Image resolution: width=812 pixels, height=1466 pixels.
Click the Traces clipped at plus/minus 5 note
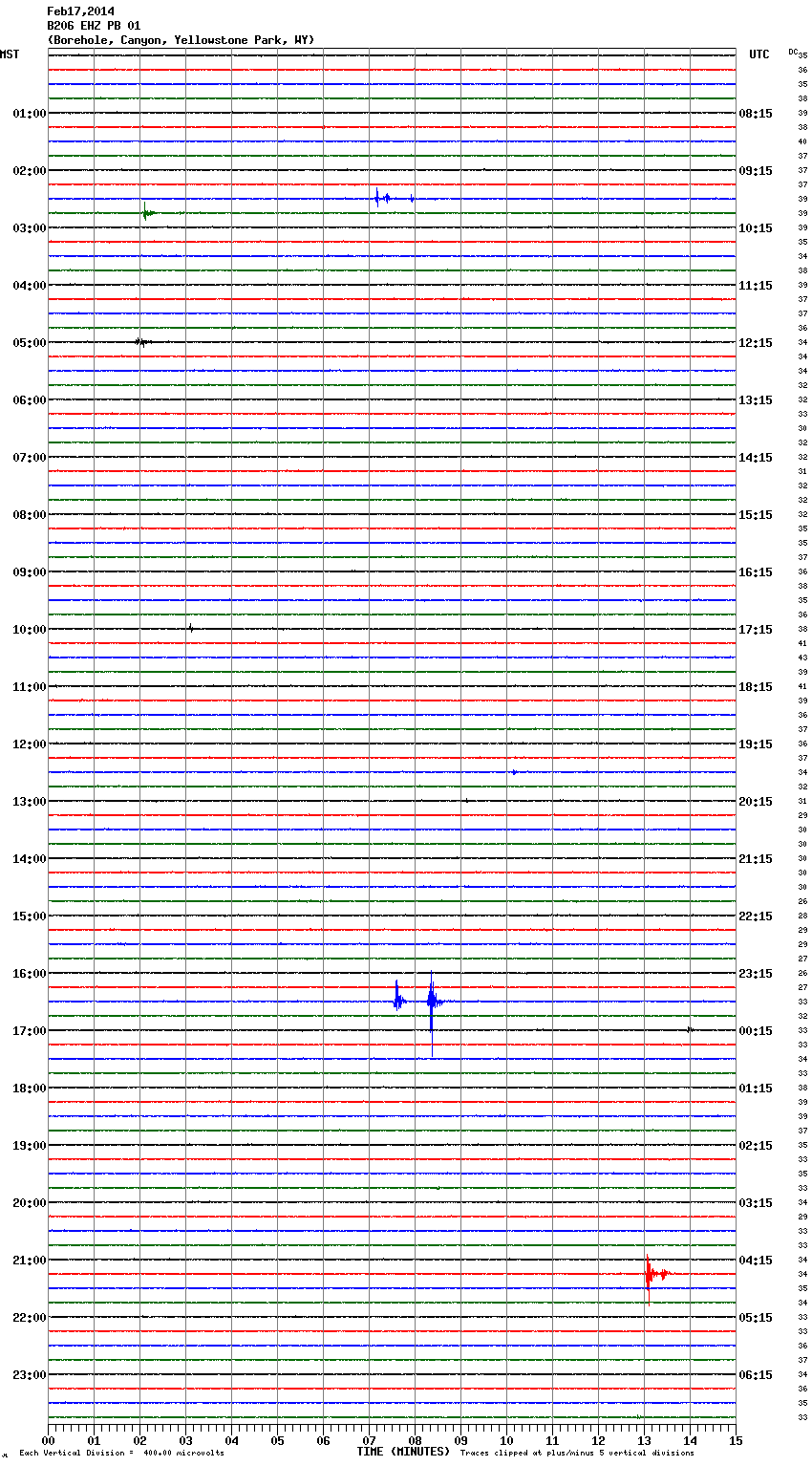[577, 1453]
